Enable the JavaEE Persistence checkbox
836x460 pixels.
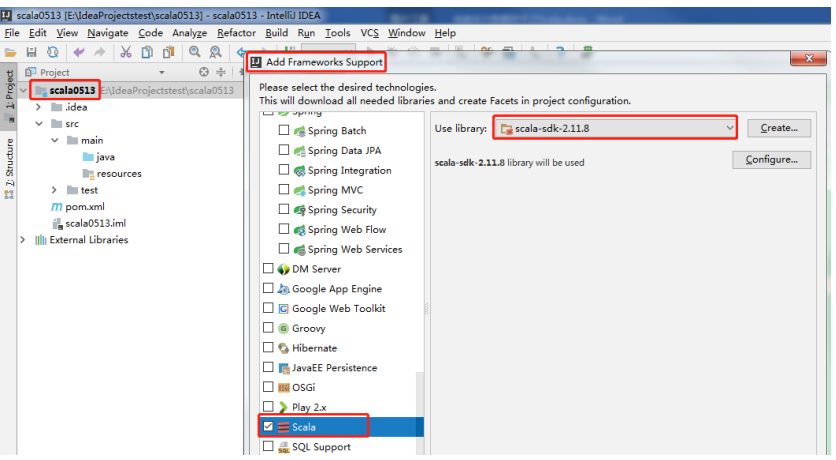268,367
